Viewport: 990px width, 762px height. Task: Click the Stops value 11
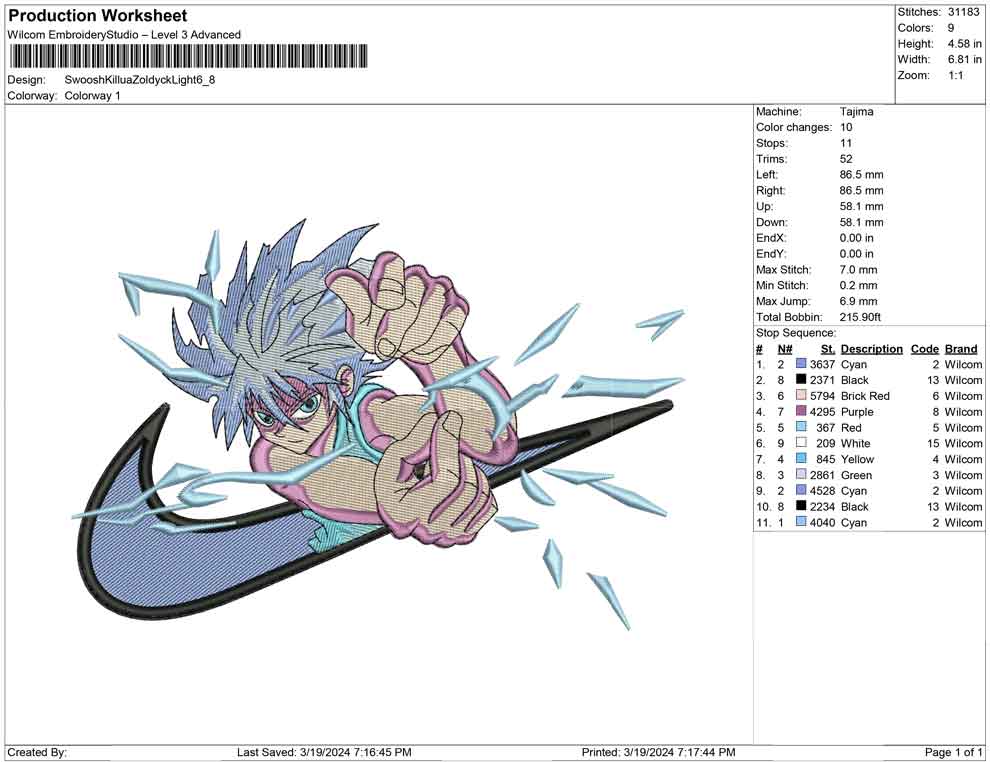845,143
